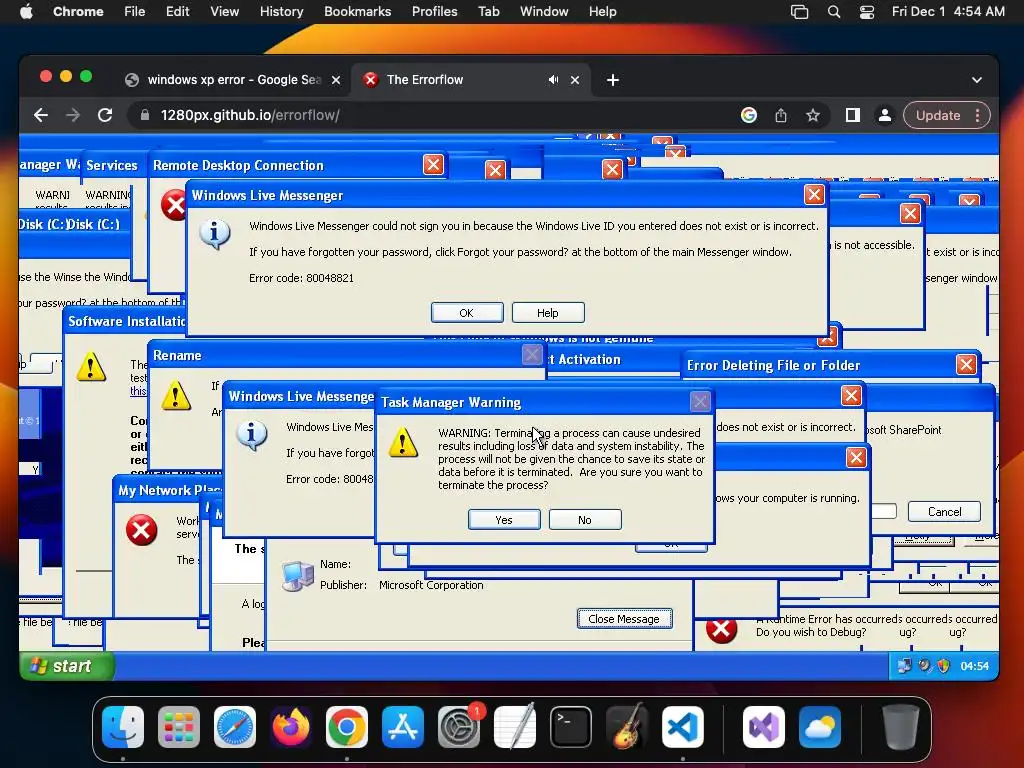The image size is (1024, 768).
Task: Open the Trash in Dock
Action: 901,727
